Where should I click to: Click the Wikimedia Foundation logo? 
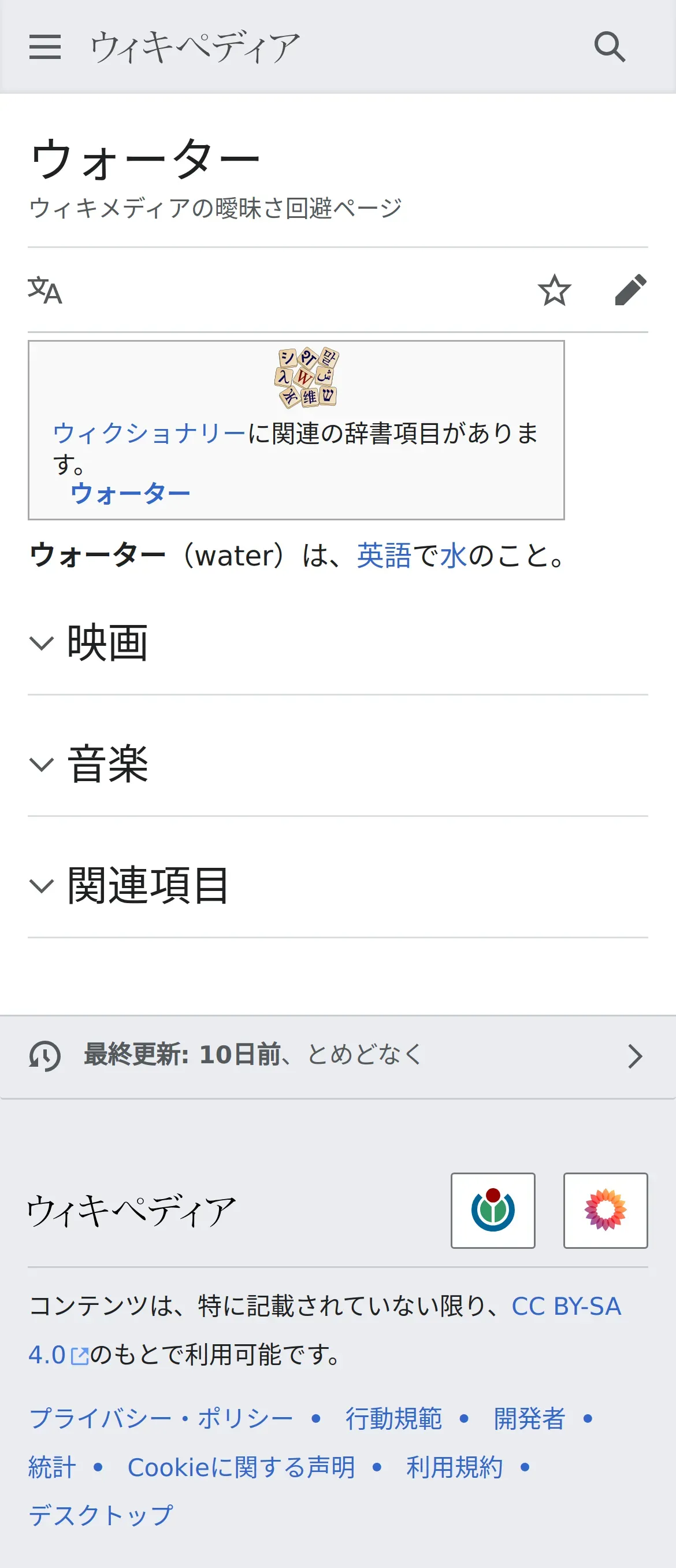coord(492,1210)
